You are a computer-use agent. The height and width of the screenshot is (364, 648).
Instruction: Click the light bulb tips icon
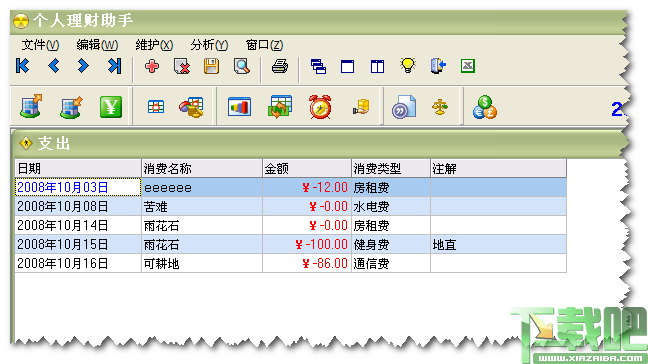407,66
